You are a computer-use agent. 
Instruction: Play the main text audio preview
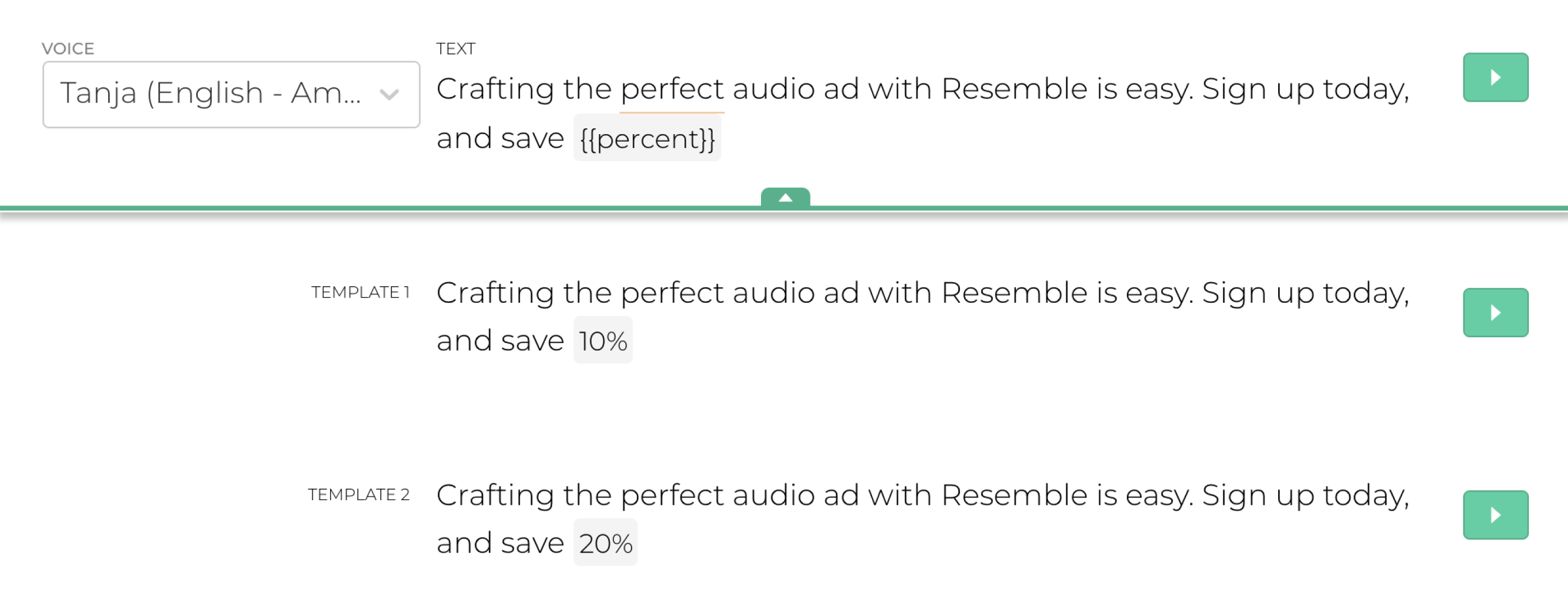click(1495, 77)
